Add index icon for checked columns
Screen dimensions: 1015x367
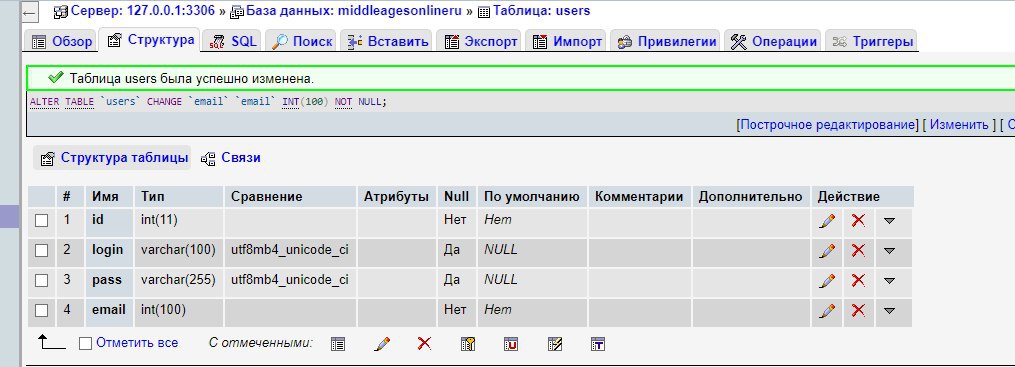coord(554,344)
